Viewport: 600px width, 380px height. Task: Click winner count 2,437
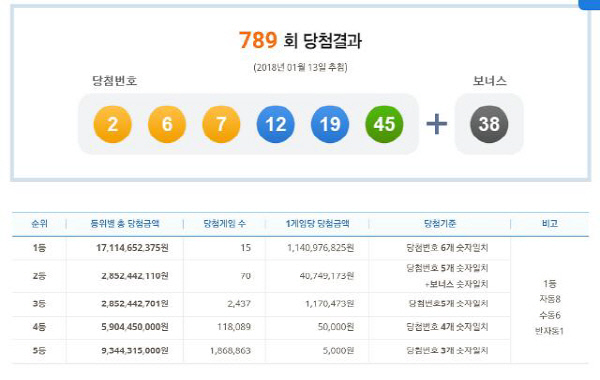tap(239, 304)
